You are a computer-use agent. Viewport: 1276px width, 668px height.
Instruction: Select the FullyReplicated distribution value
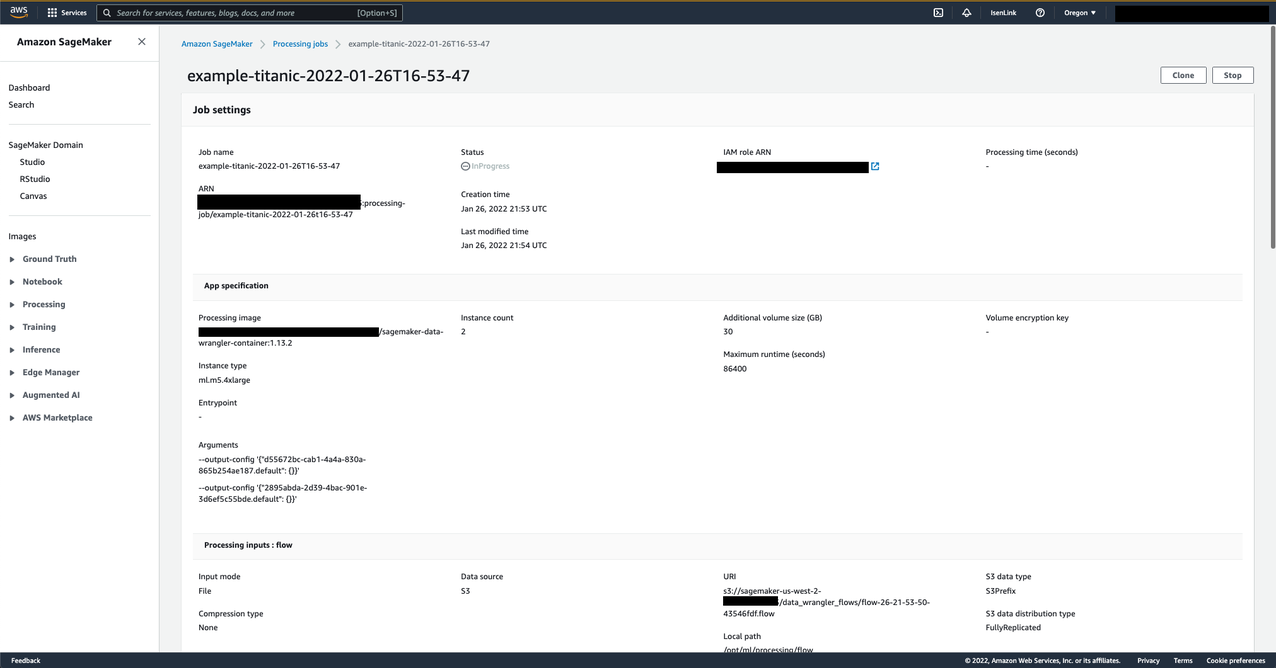[1013, 628]
